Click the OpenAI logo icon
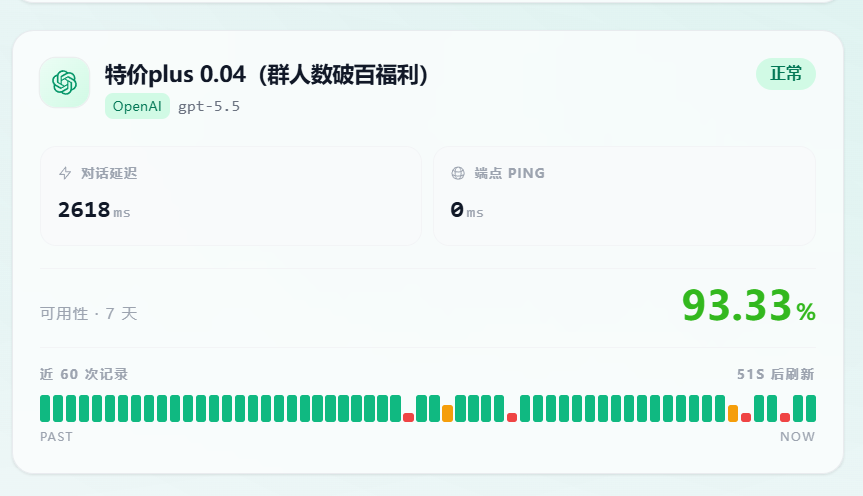 pos(64,83)
